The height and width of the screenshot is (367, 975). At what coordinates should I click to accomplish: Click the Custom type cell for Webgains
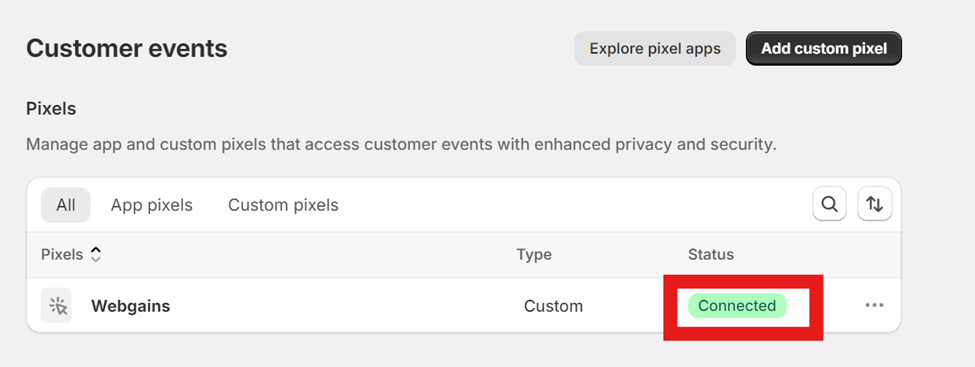point(553,306)
